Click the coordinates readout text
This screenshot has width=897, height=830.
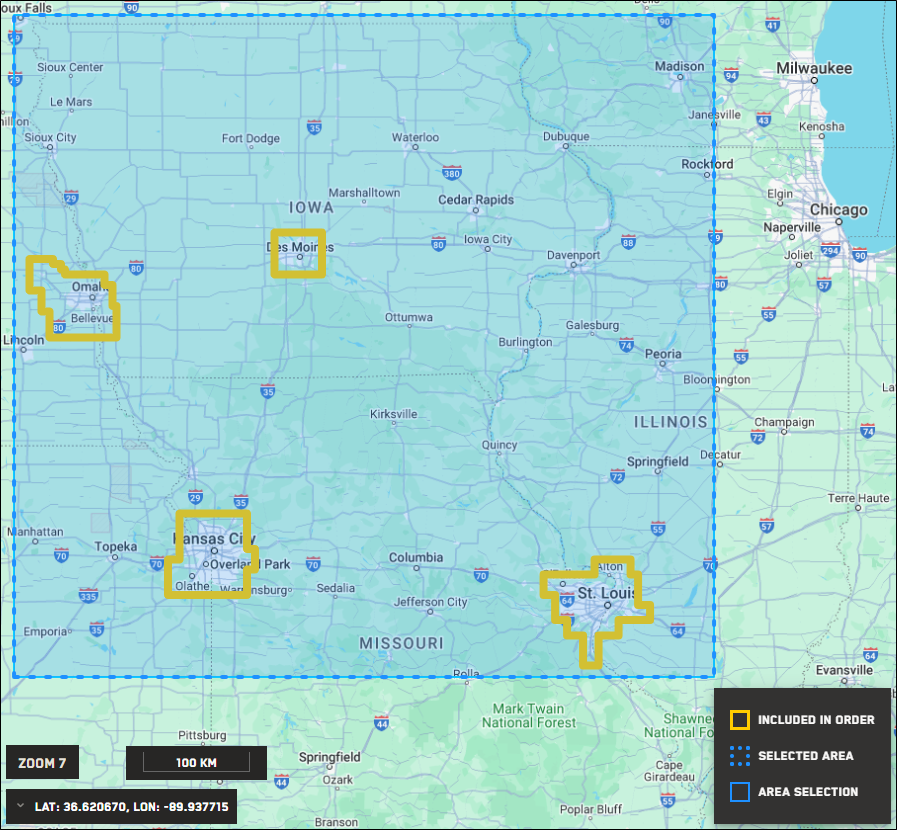tap(132, 807)
